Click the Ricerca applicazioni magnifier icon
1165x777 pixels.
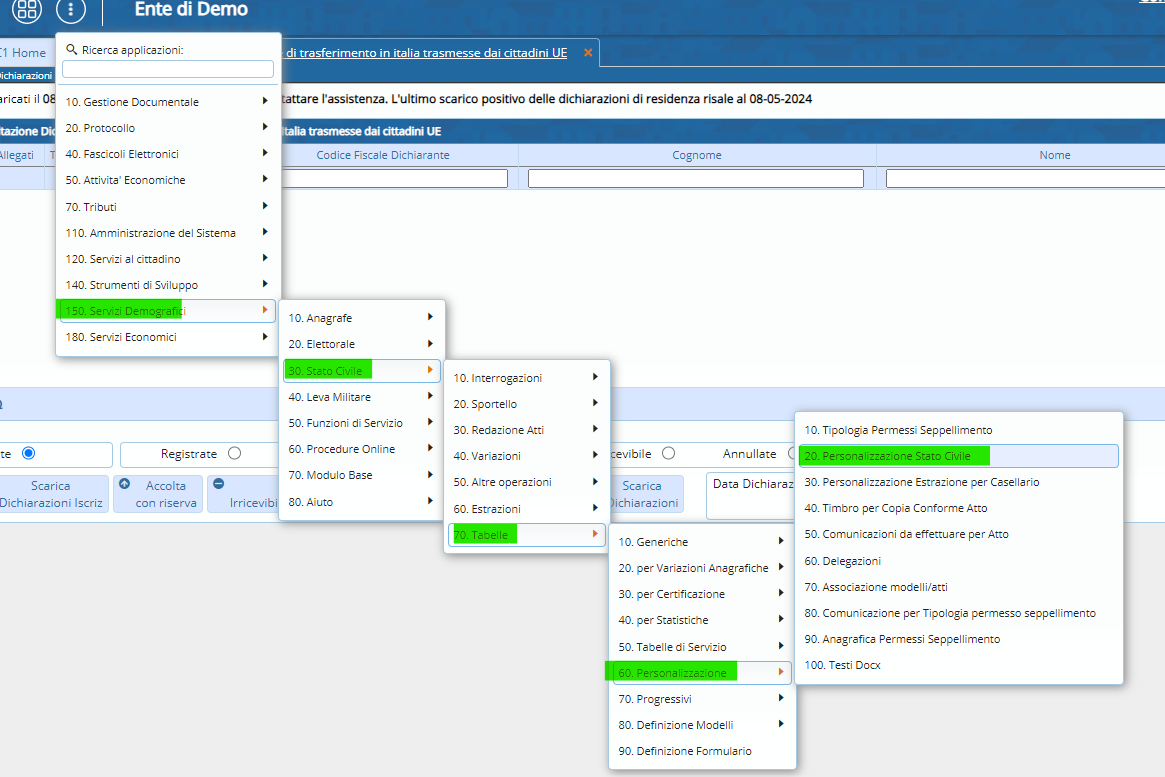71,49
